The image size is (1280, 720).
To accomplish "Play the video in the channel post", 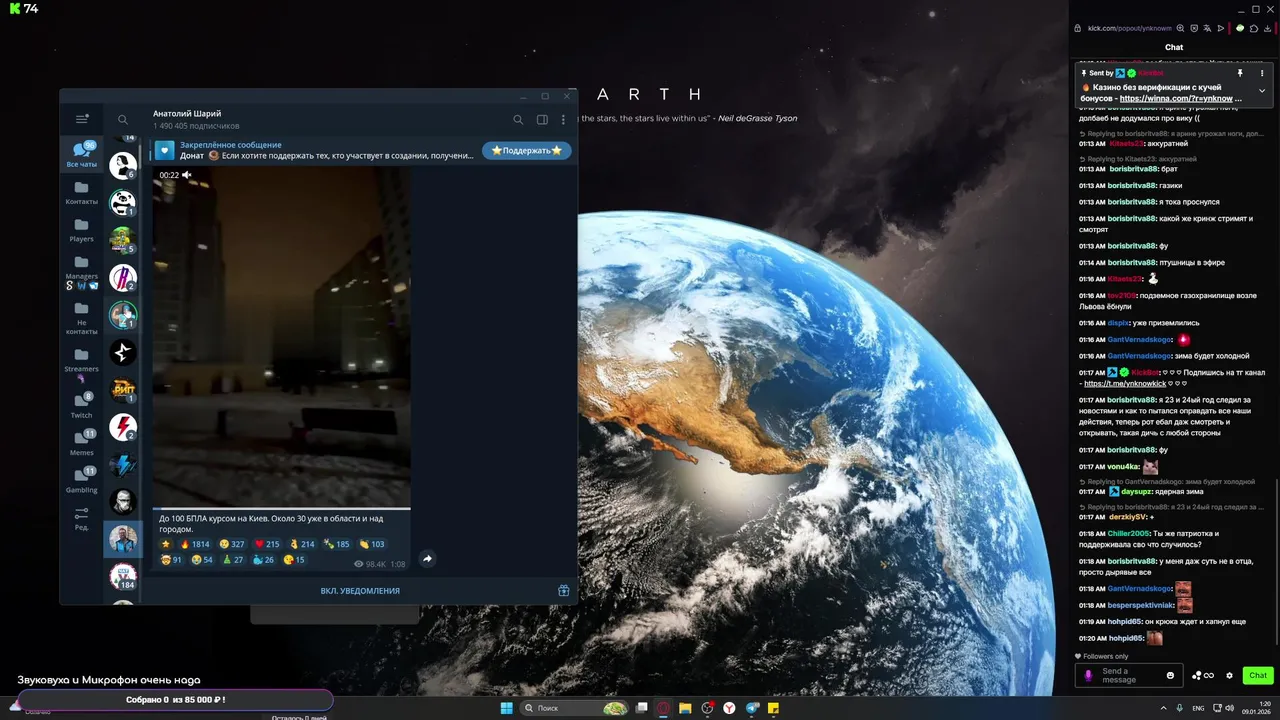I will click(x=281, y=337).
